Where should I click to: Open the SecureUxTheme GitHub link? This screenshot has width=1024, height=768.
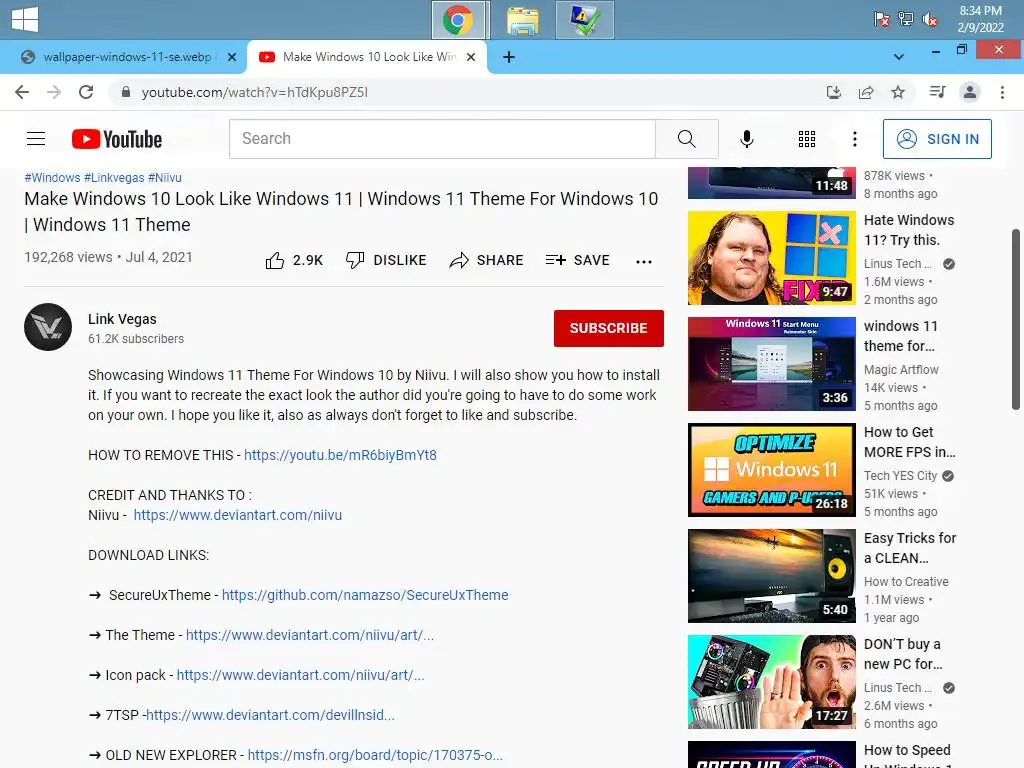coord(365,595)
